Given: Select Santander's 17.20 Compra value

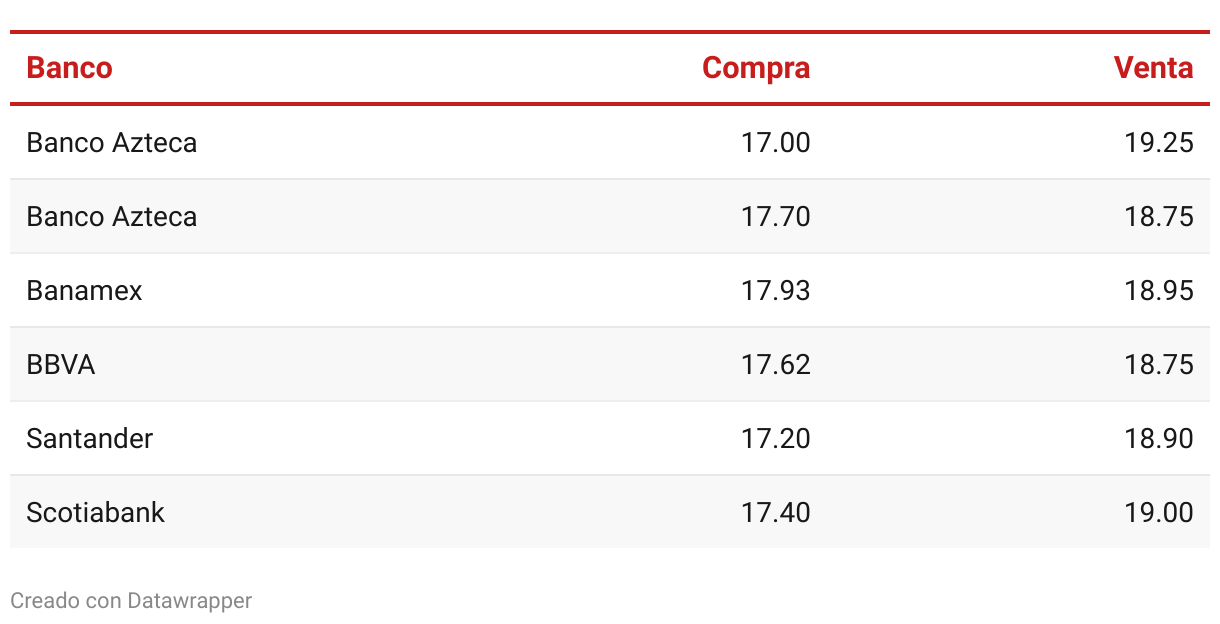Looking at the screenshot, I should point(776,439).
